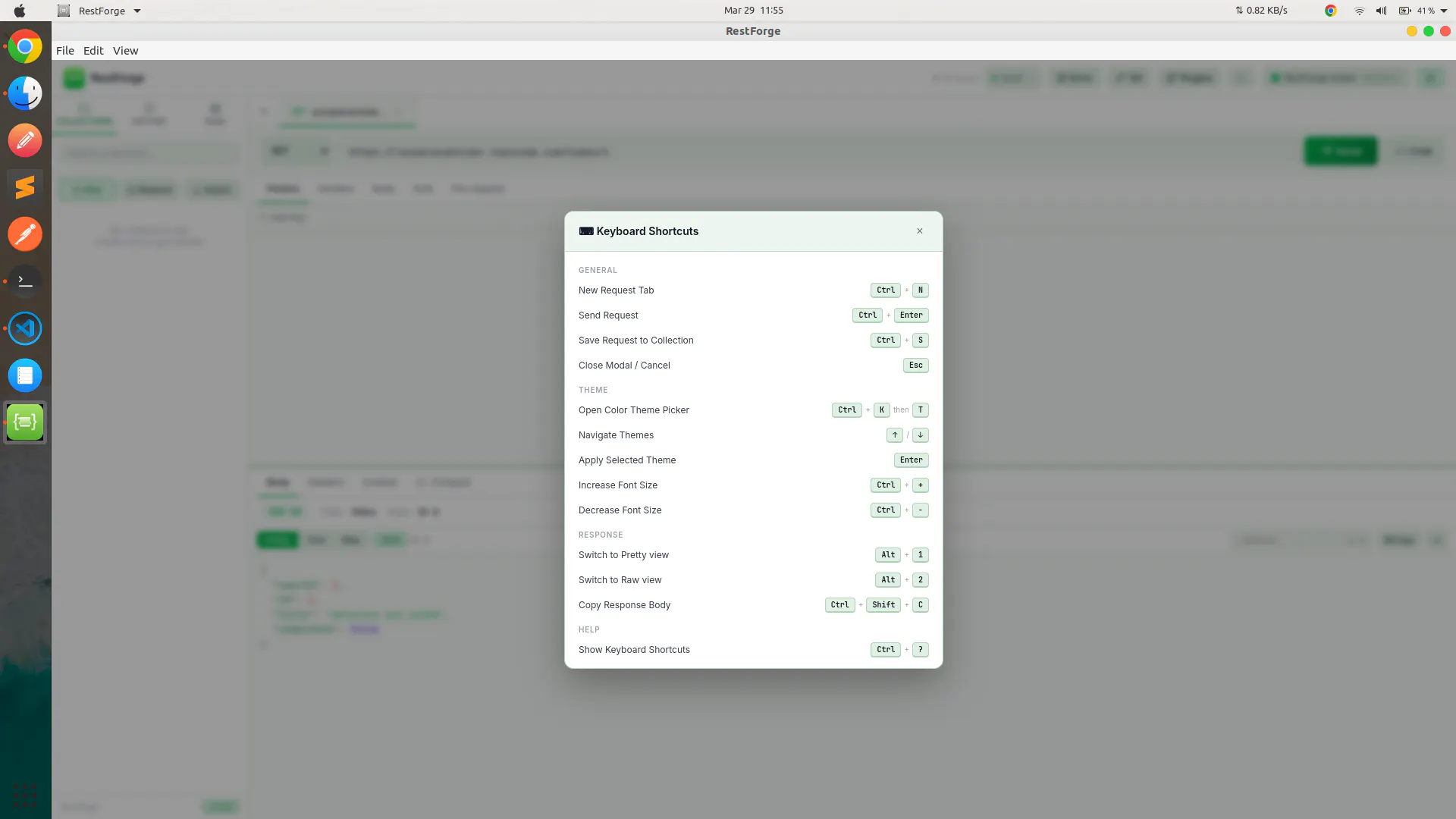The height and width of the screenshot is (819, 1456).
Task: Click the C key badge for Copy Response Body
Action: click(921, 605)
